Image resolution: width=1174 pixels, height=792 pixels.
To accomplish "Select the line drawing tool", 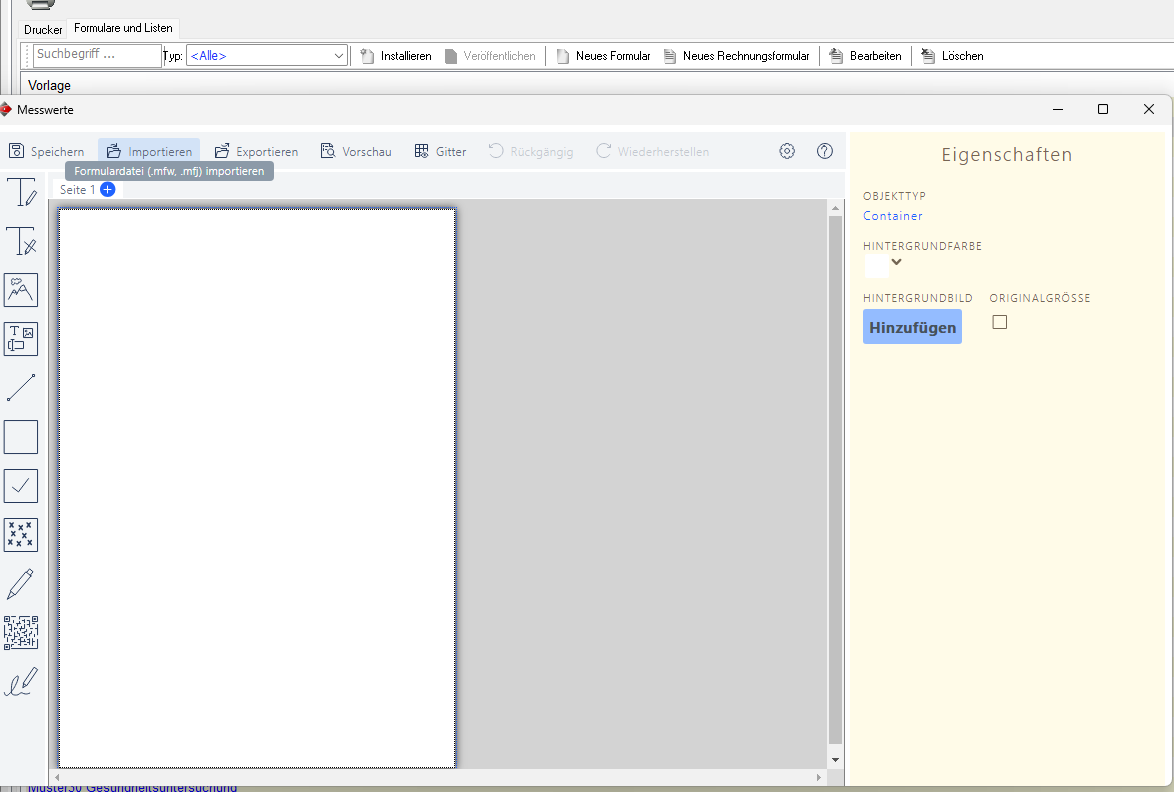I will (x=21, y=388).
